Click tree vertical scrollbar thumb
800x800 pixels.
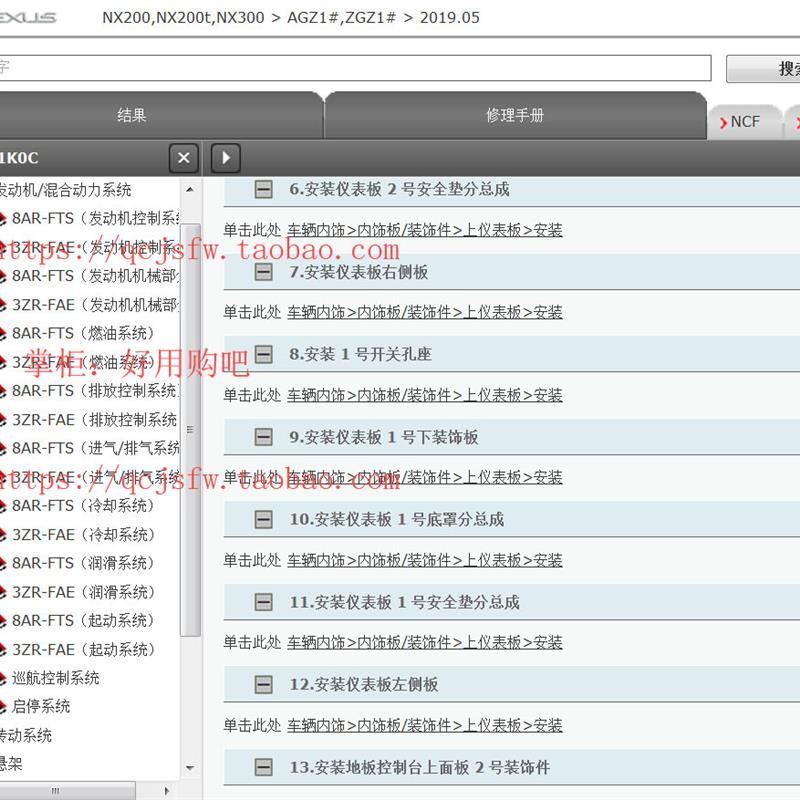pos(190,430)
